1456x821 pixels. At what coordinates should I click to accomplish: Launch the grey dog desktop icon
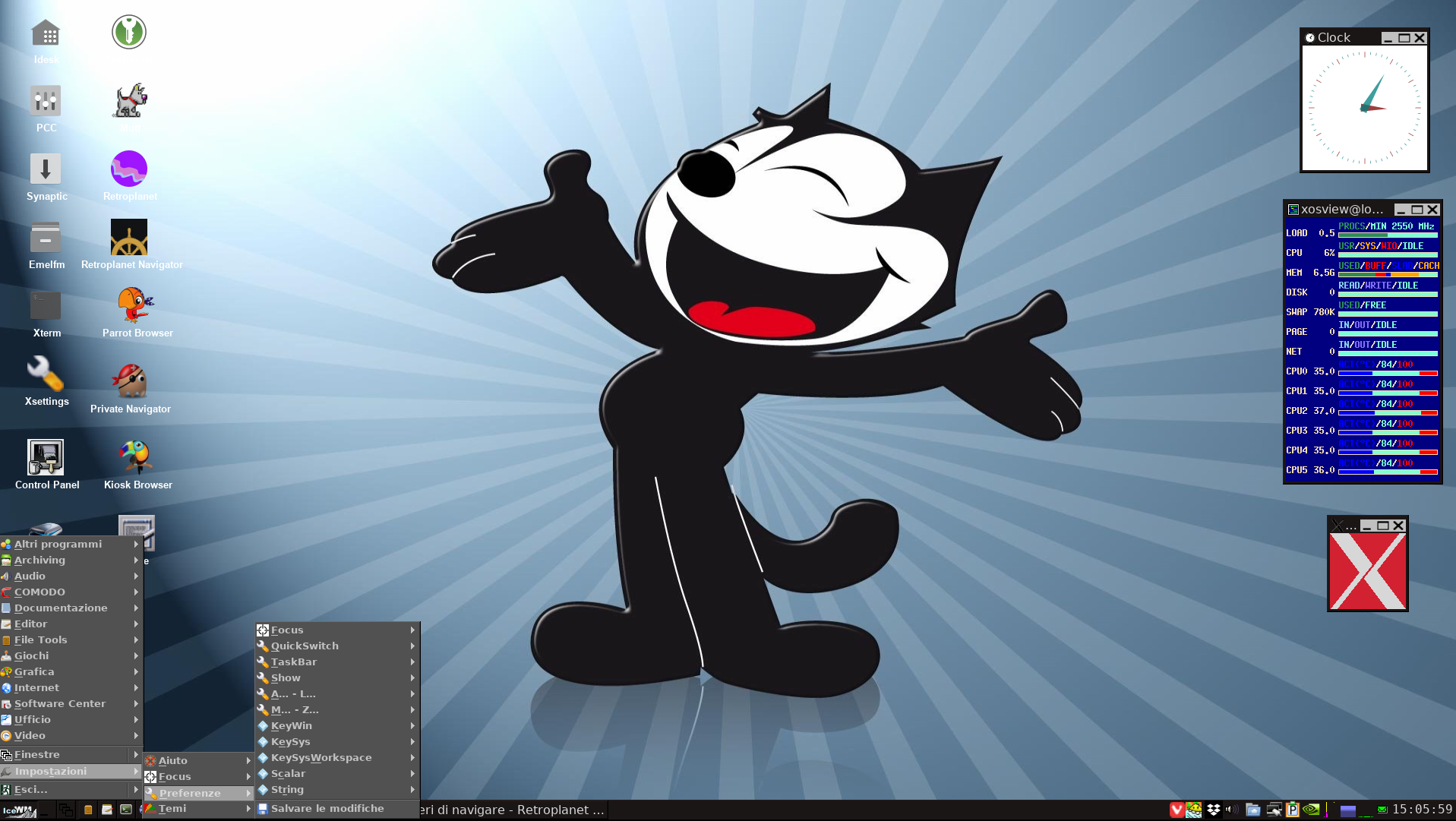[x=130, y=101]
